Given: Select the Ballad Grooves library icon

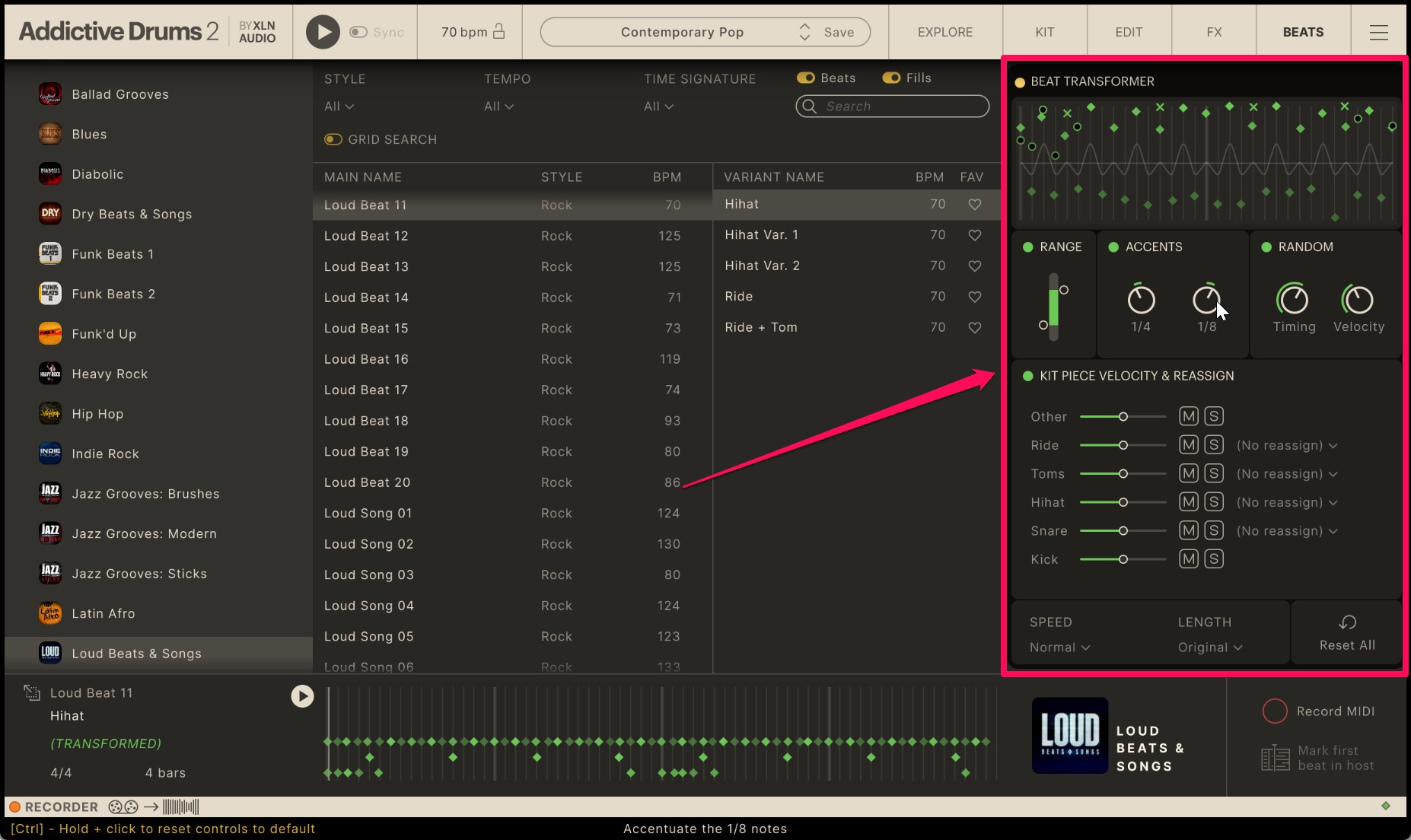Looking at the screenshot, I should point(50,94).
